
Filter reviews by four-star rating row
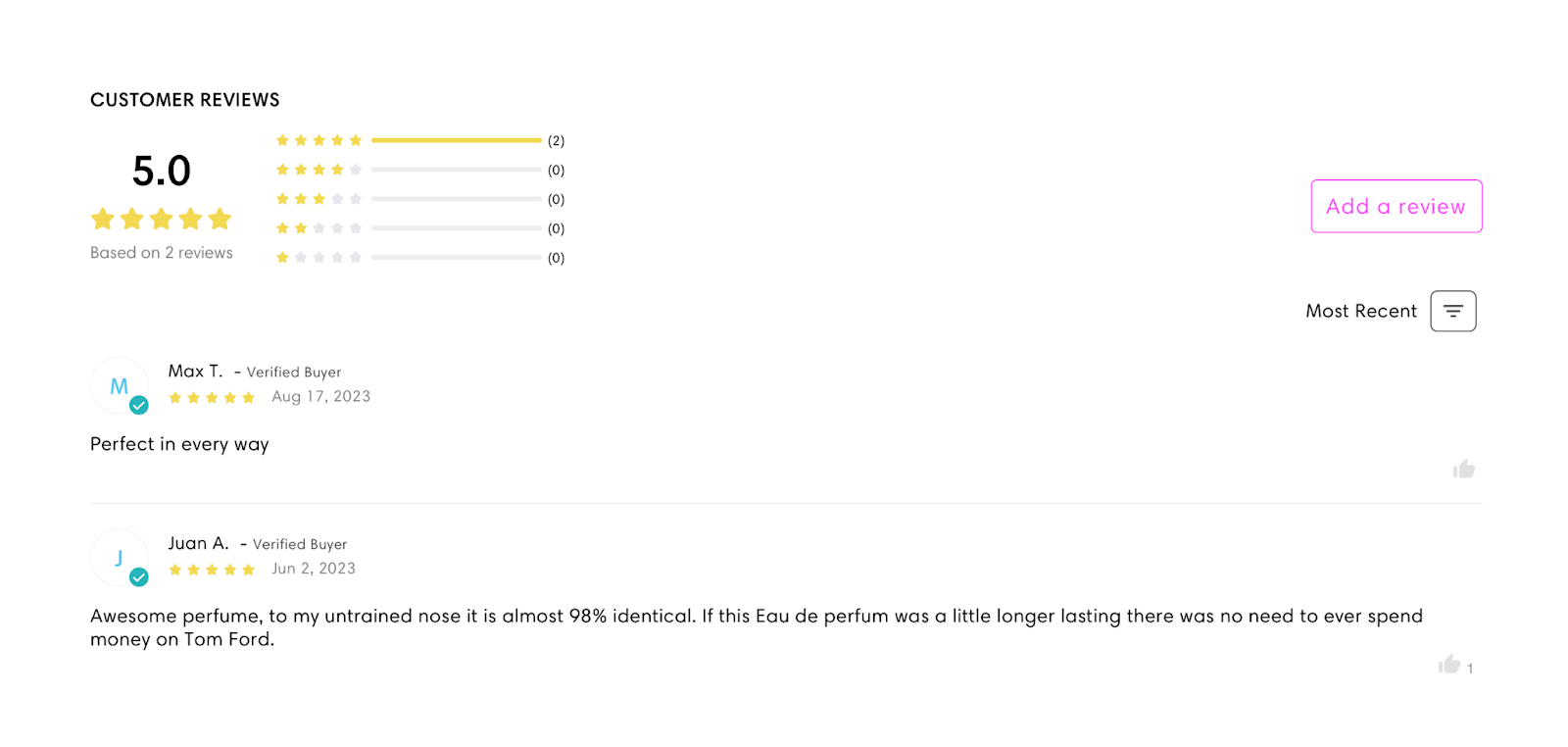[x=420, y=170]
